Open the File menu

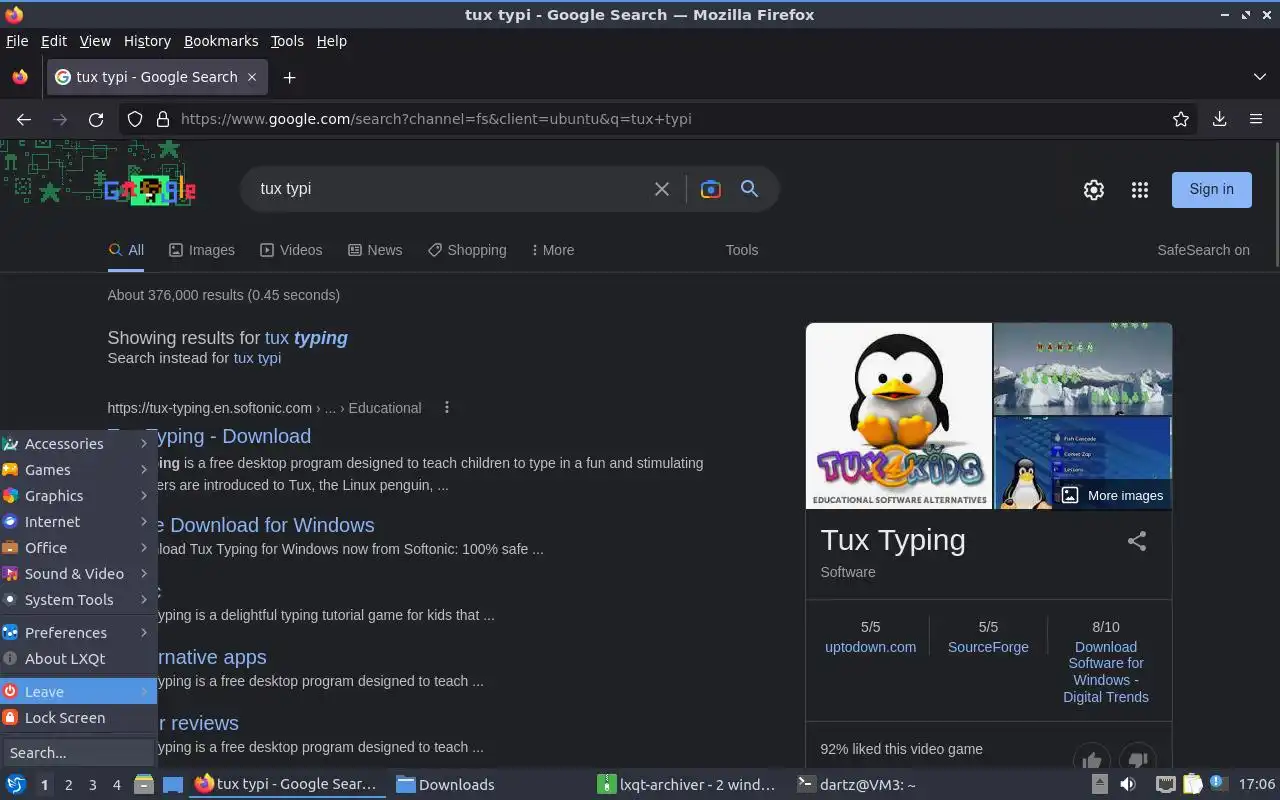[x=17, y=41]
